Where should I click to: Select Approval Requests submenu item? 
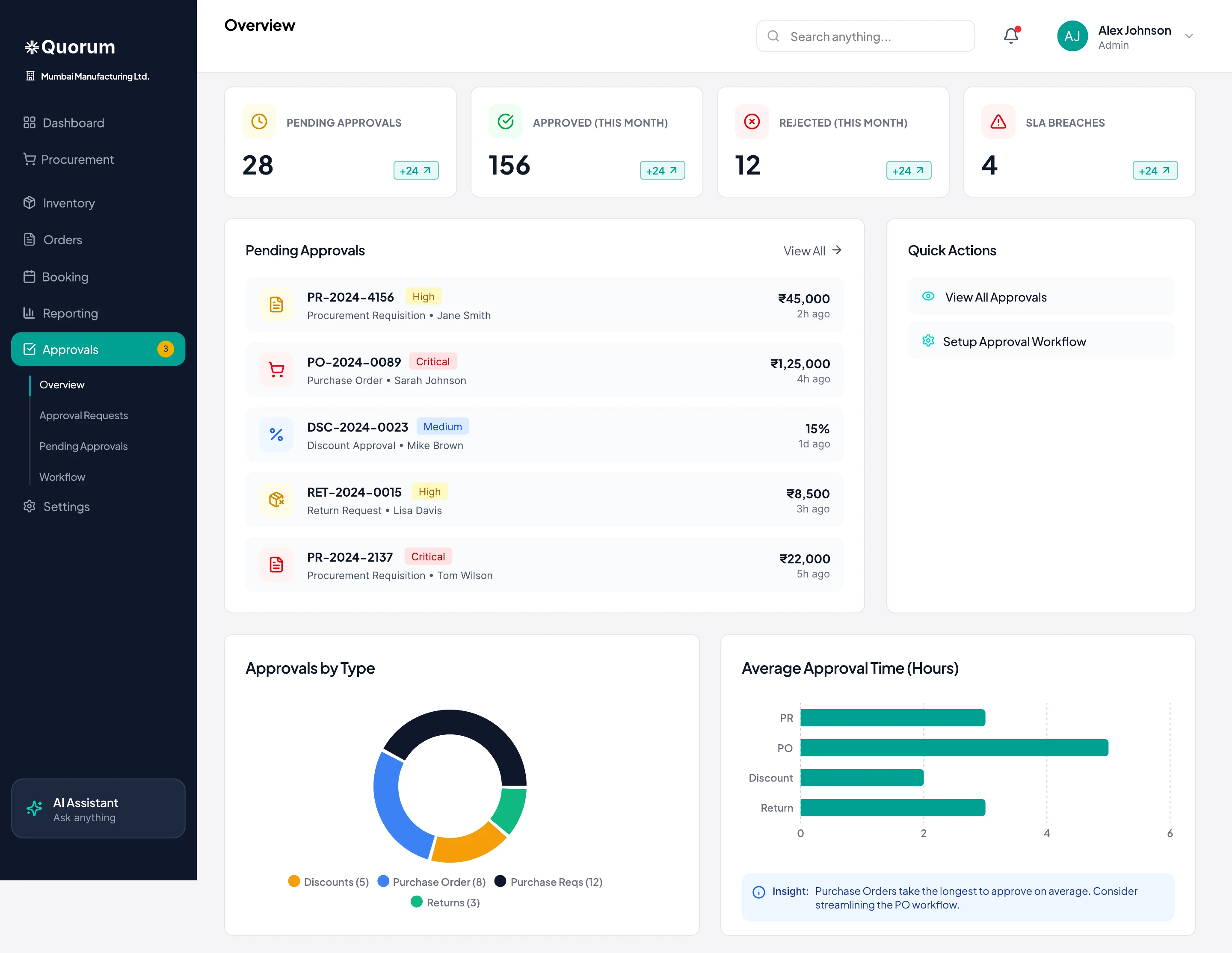(x=83, y=416)
